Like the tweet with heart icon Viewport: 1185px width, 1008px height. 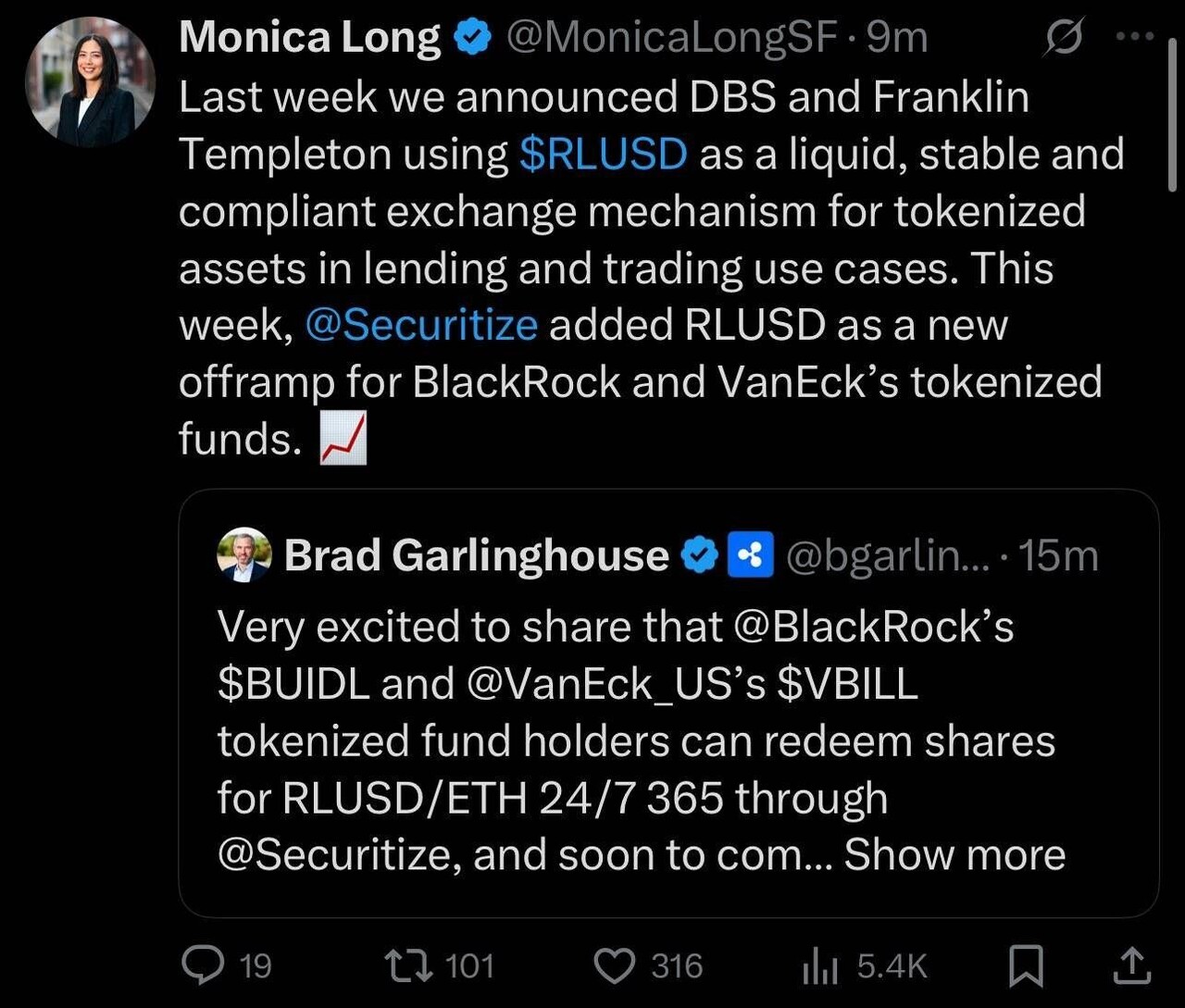pos(612,966)
